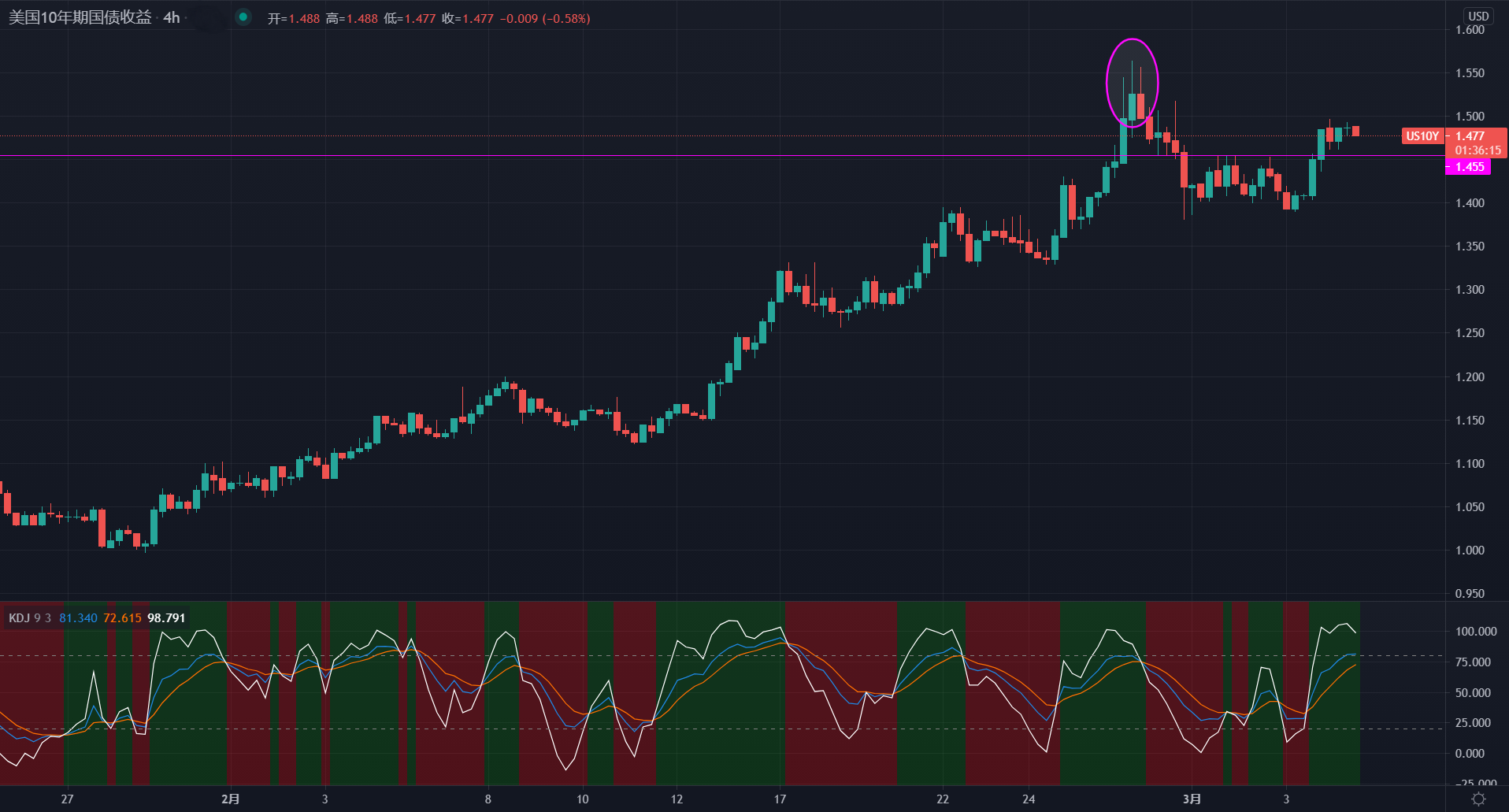Click the current price 1.477 tag
This screenshot has height=812, width=1509.
click(1470, 136)
